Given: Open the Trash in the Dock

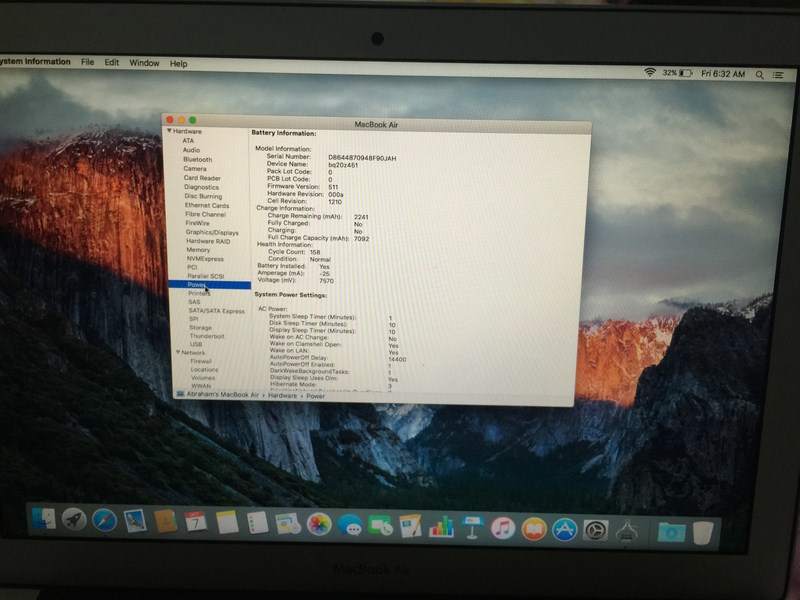Looking at the screenshot, I should [x=703, y=533].
